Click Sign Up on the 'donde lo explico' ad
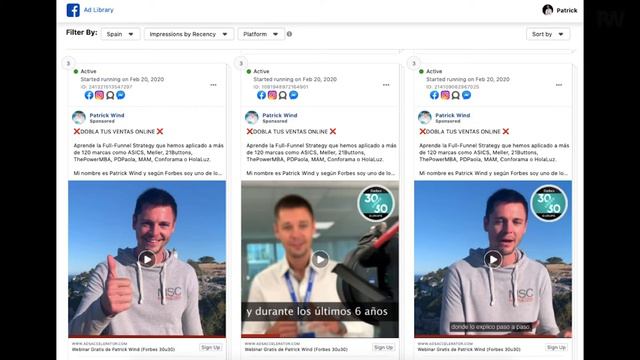This screenshot has width=640, height=360. [x=556, y=347]
